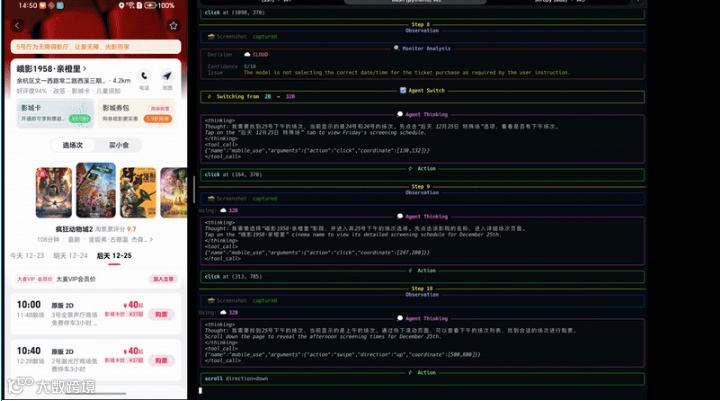Open cinema details via 峨影1958·亲橙里 title
Image resolution: width=721 pixels, height=401 pixels.
52,69
